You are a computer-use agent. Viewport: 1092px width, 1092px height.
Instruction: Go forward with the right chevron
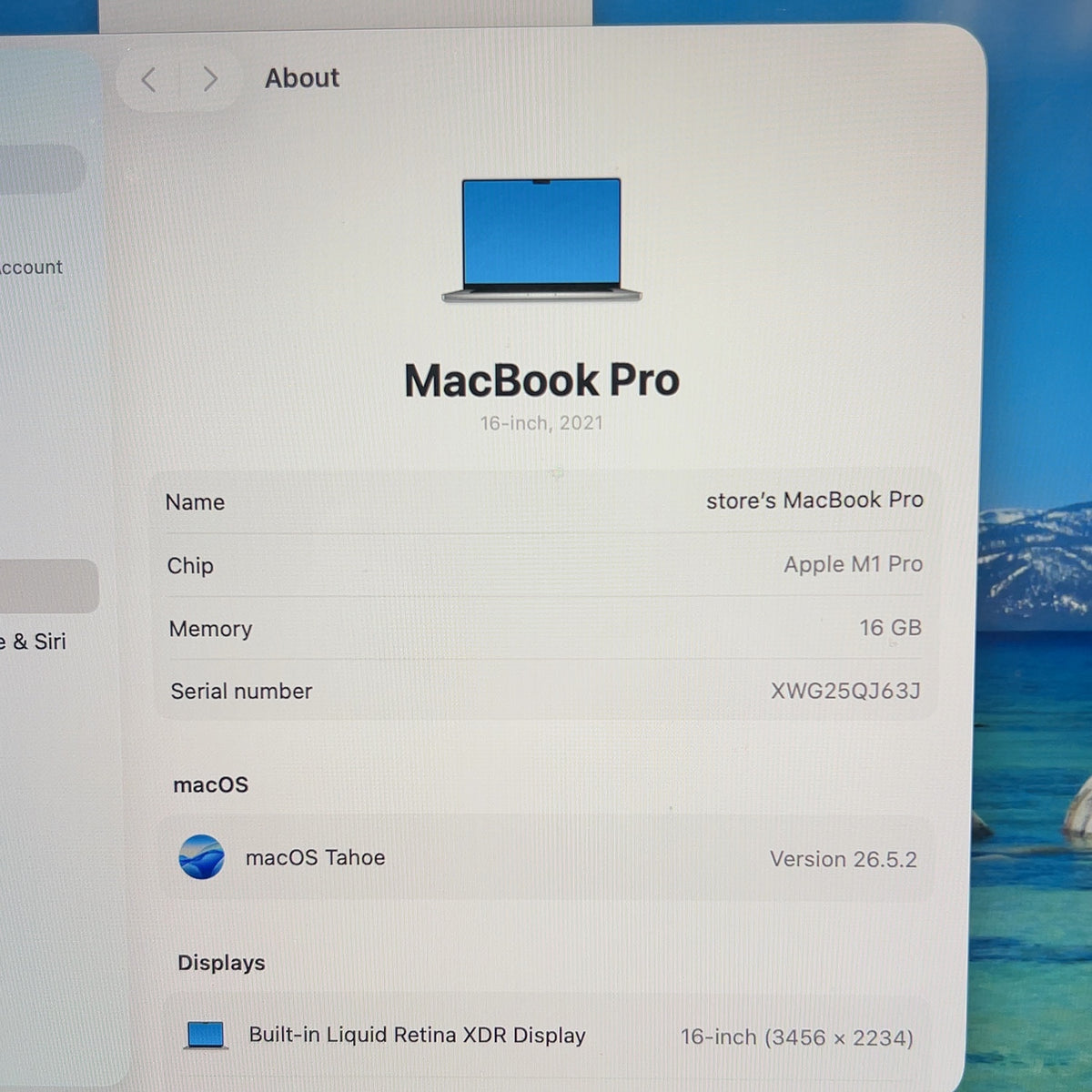tap(209, 79)
